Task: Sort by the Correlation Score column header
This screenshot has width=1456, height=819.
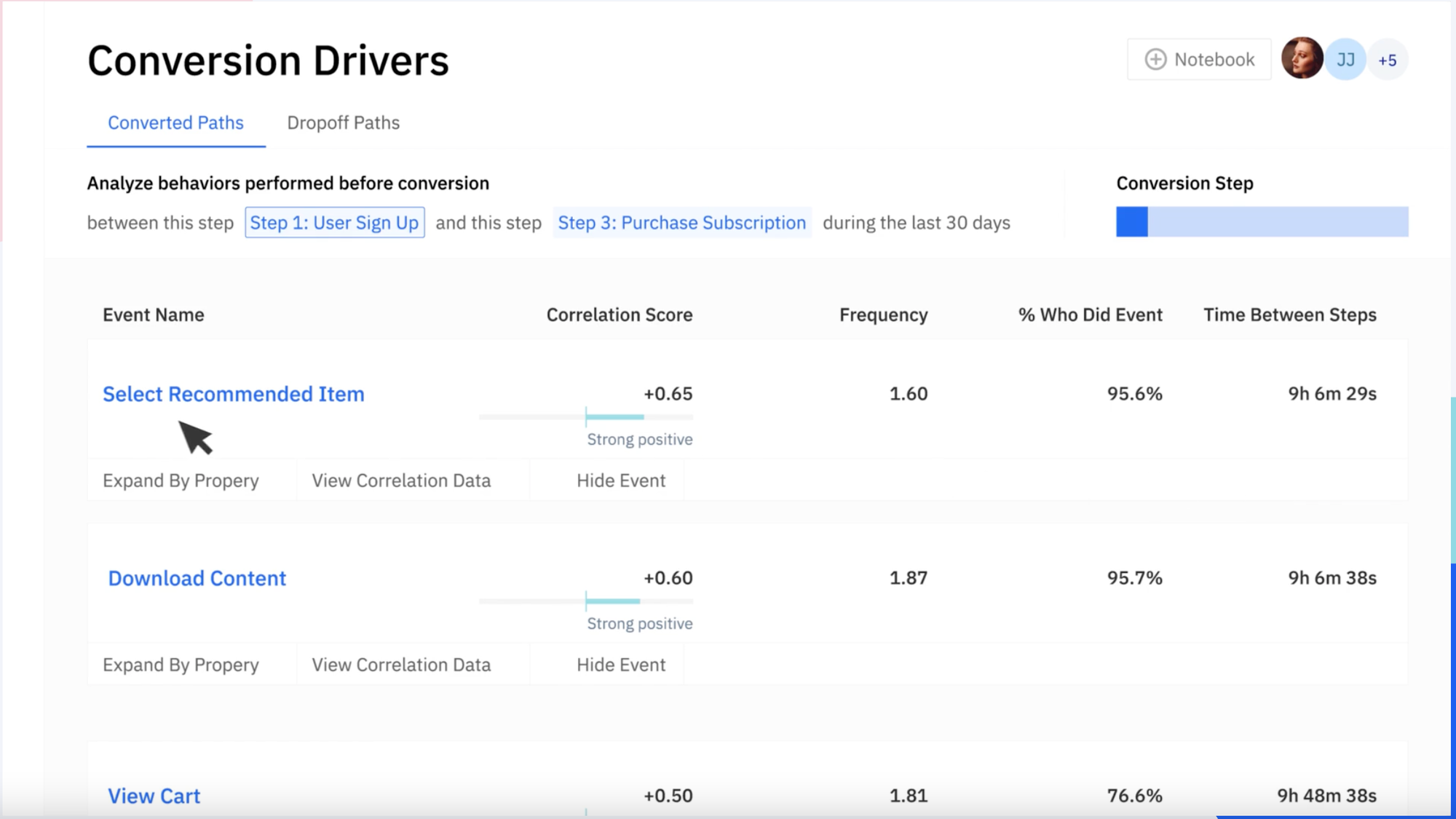Action: pyautogui.click(x=619, y=314)
